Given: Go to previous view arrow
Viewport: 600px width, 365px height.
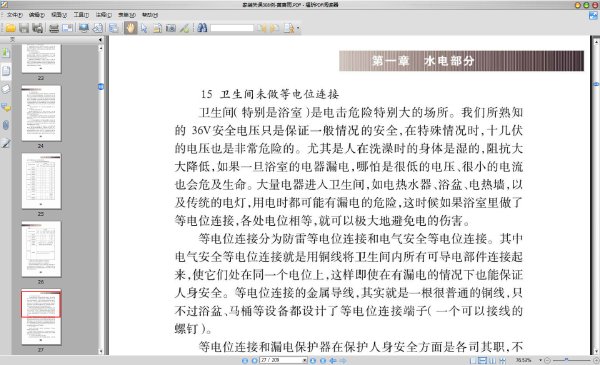Looking at the screenshot, I should point(333,360).
